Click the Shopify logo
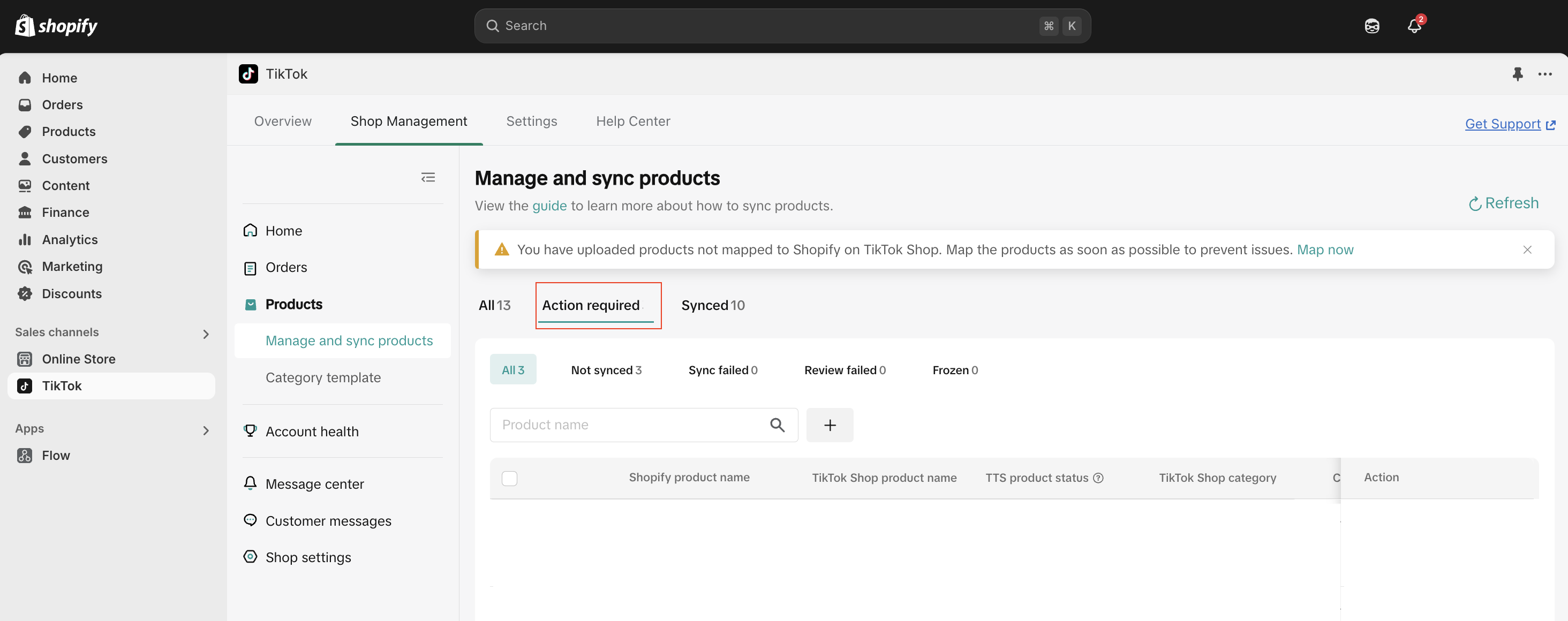 56,26
